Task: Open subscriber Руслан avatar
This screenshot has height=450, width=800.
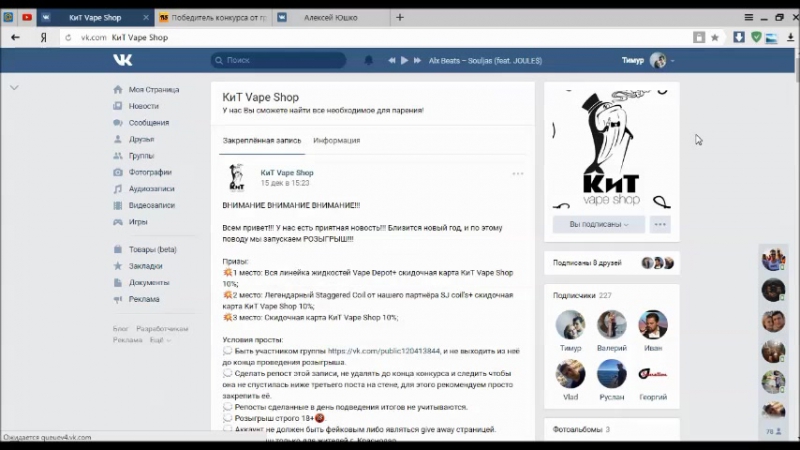Action: pos(612,373)
